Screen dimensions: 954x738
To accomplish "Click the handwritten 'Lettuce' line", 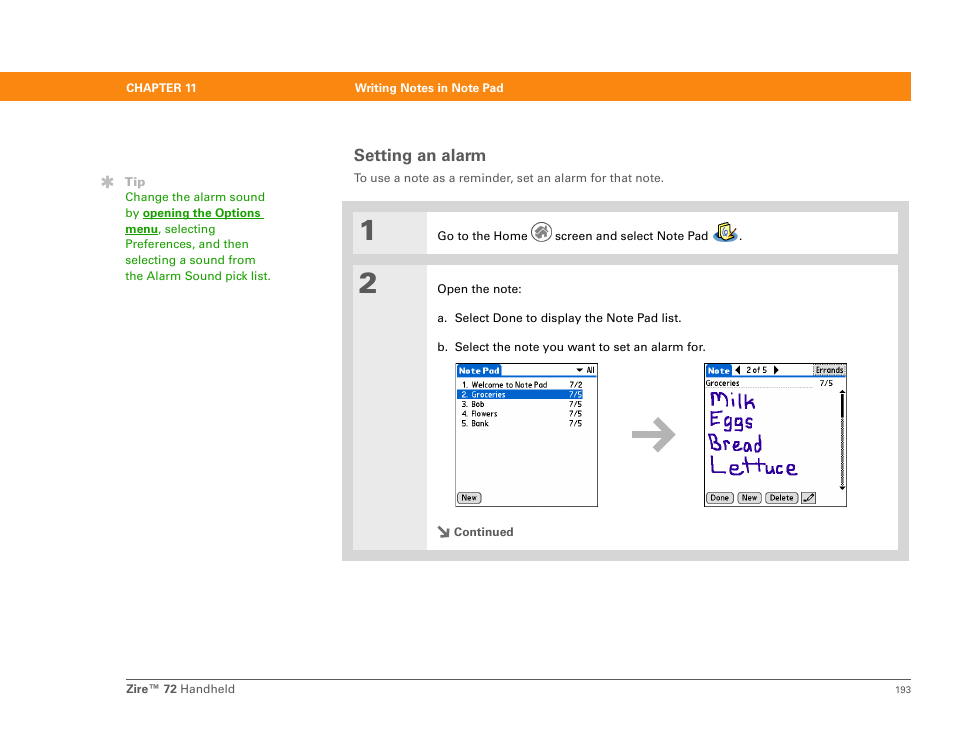I will click(753, 466).
